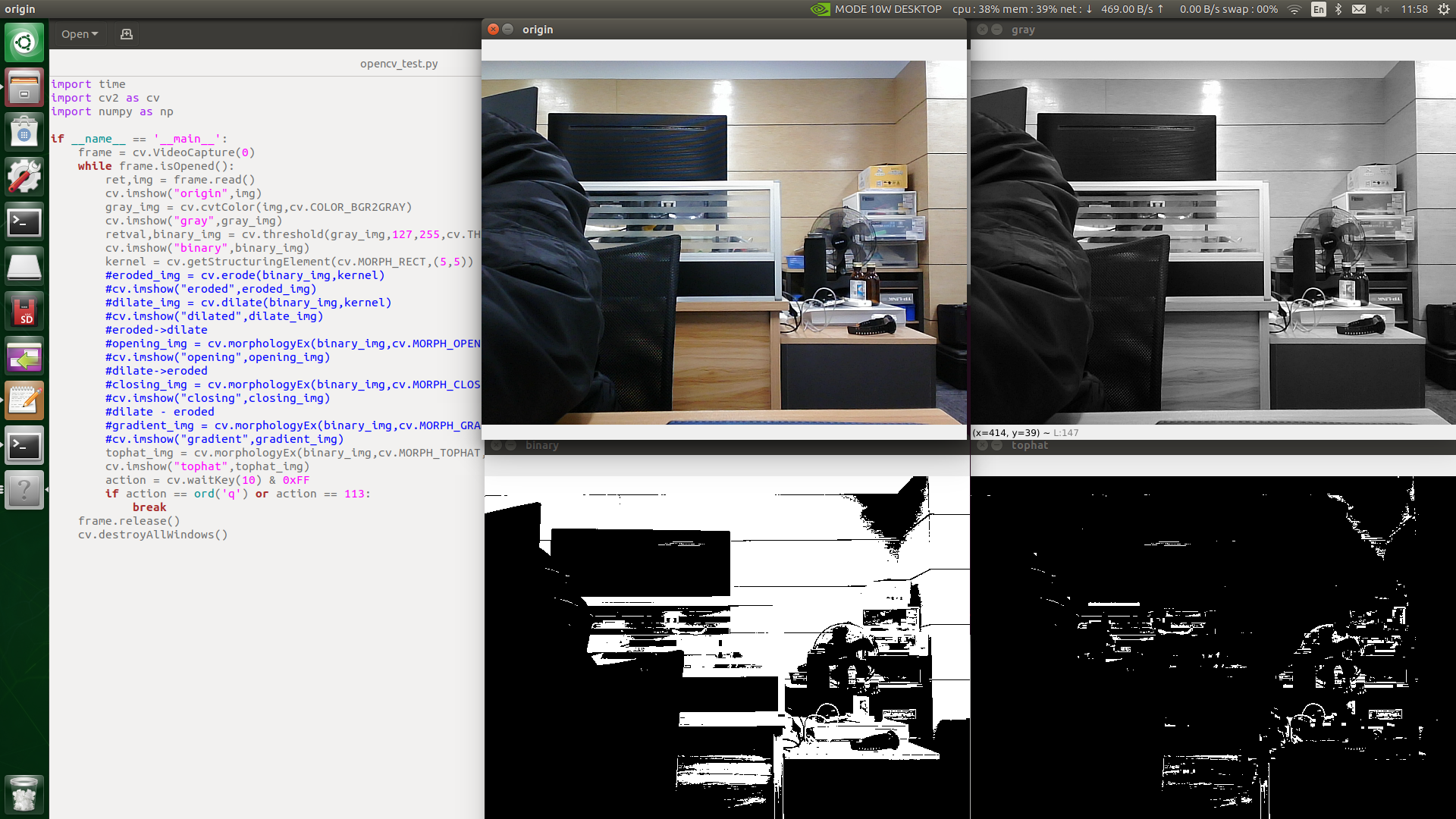Click the removable drive dock icon
The width and height of the screenshot is (1456, 819).
point(24,266)
